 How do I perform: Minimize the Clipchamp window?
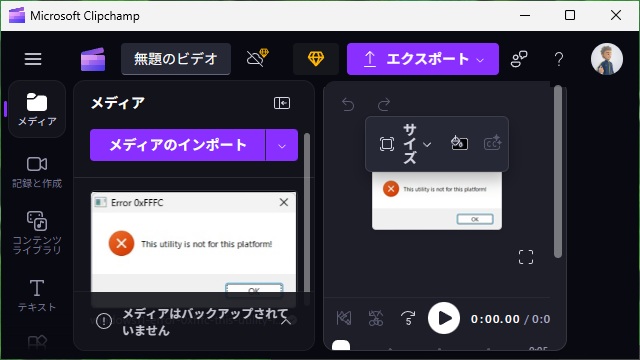(525, 16)
